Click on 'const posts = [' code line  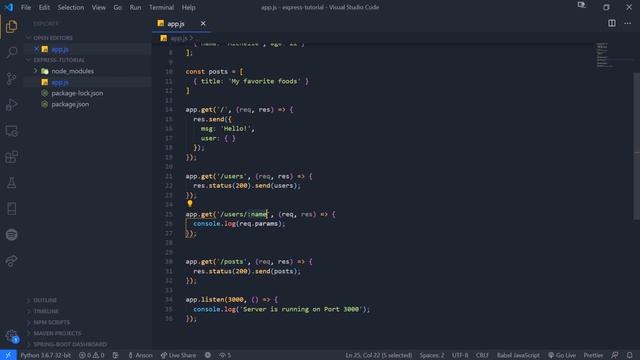[x=214, y=71]
